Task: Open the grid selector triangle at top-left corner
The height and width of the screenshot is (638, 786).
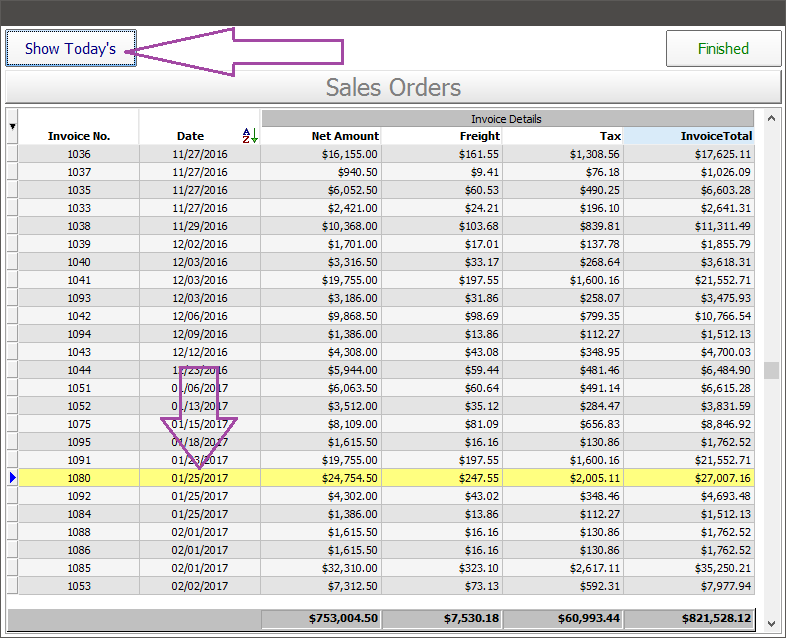Action: pyautogui.click(x=12, y=127)
